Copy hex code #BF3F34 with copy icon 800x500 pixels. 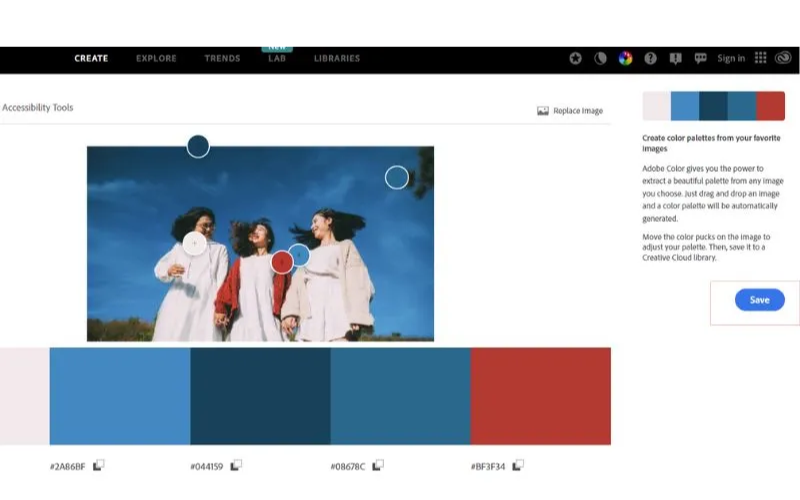click(519, 465)
